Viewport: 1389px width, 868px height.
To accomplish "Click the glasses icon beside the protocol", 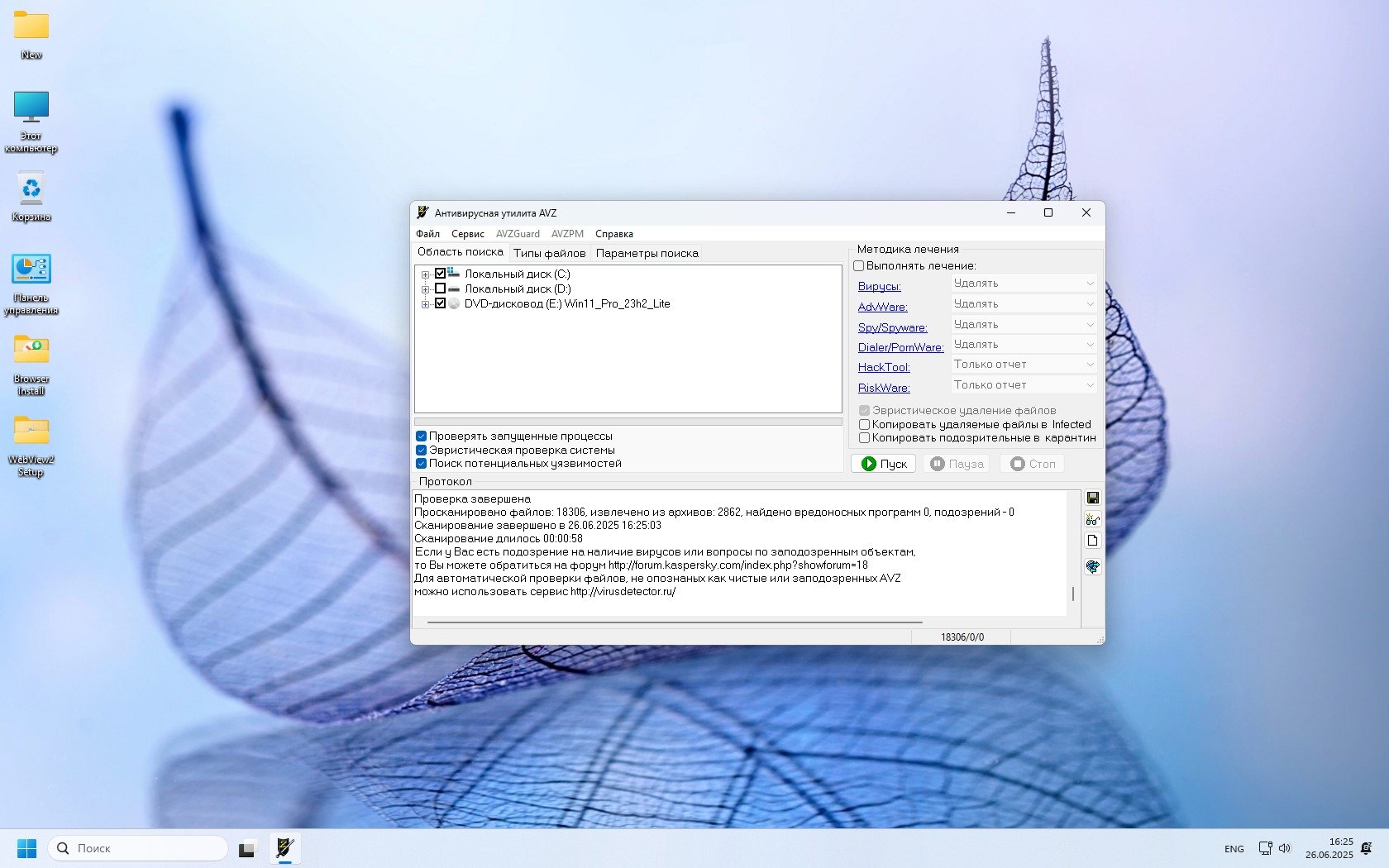I will 1092,520.
